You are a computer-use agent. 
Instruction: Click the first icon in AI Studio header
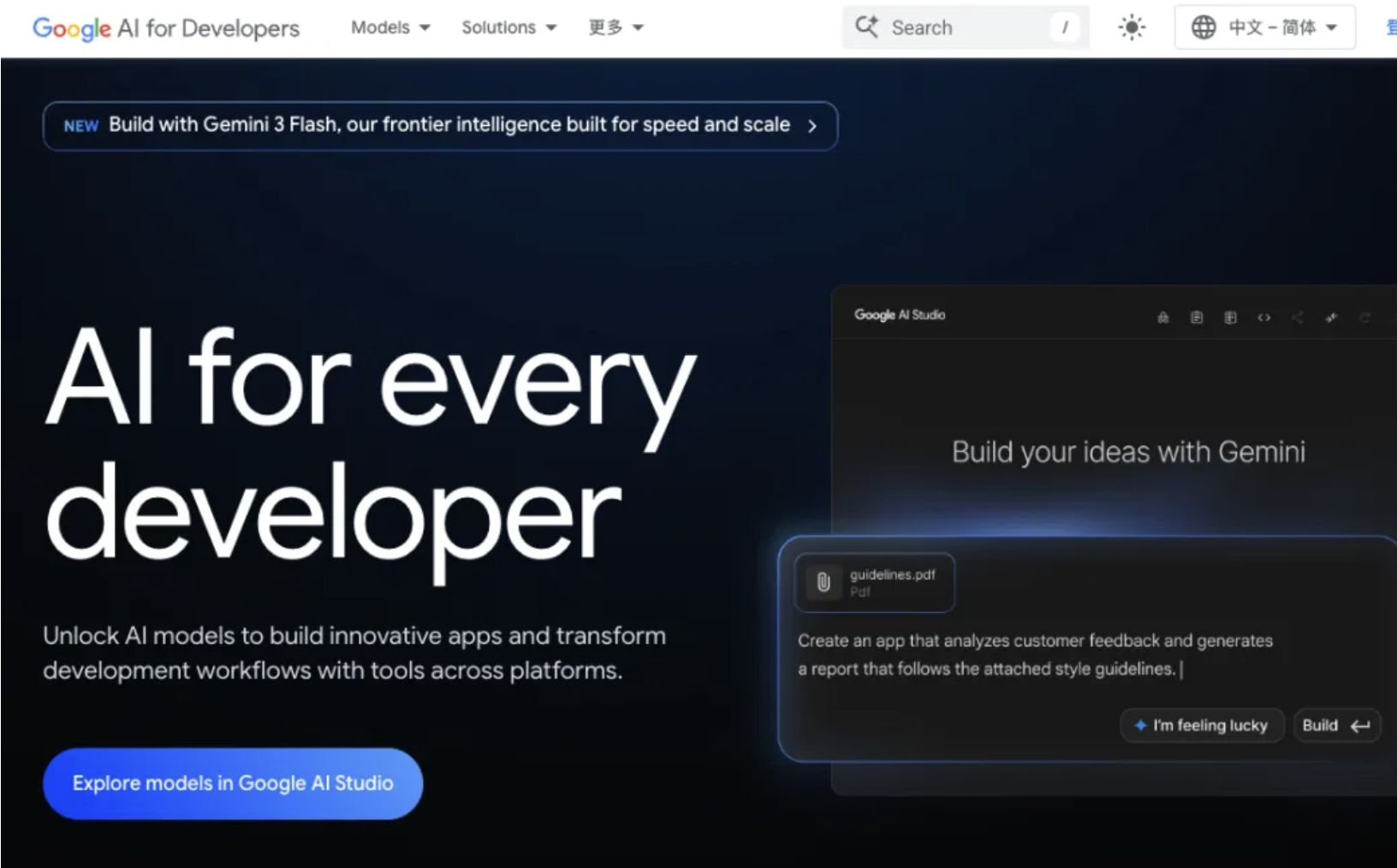pos(1162,318)
